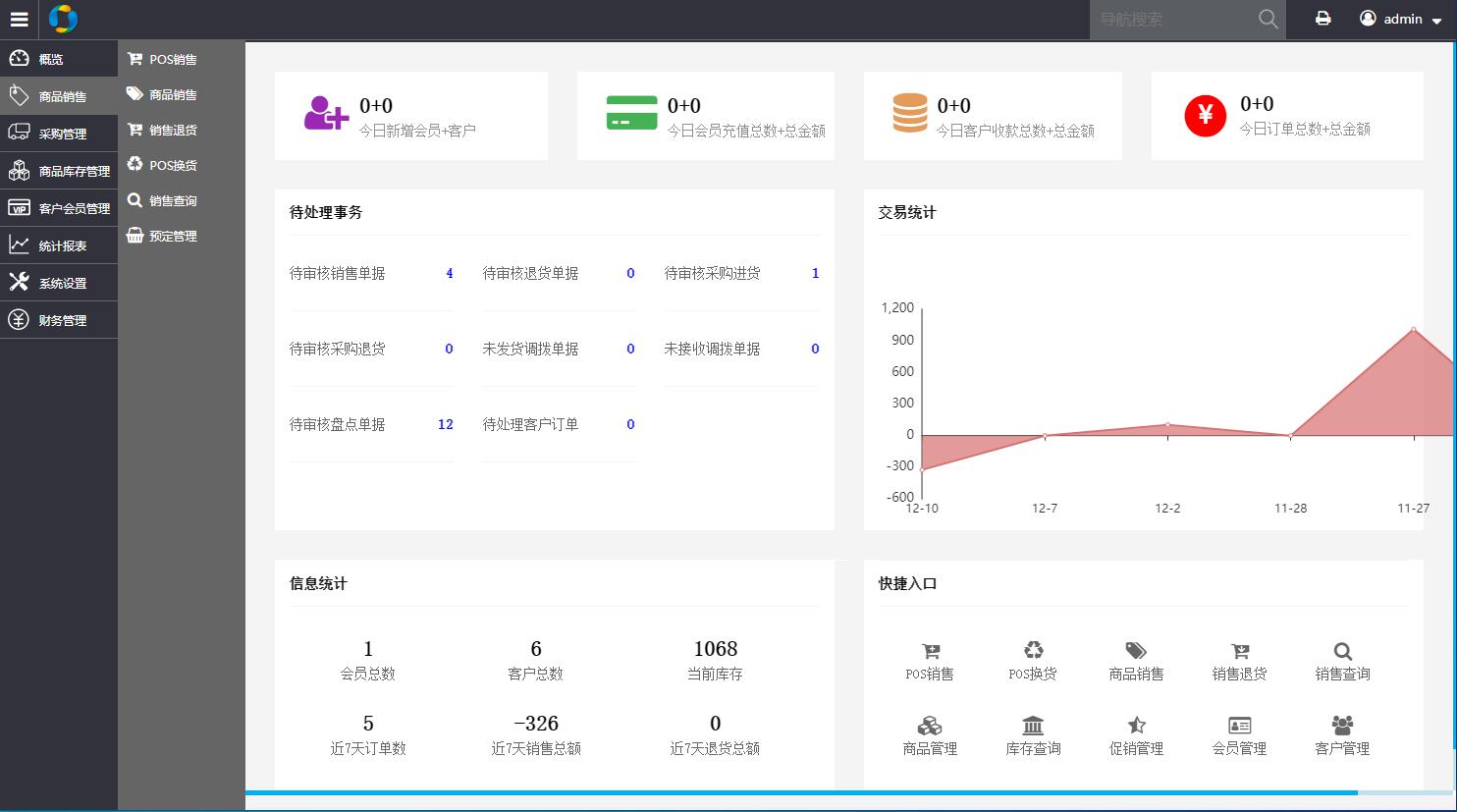Click 今日订单总数+总金额 label
The width and height of the screenshot is (1457, 812).
[x=1305, y=129]
